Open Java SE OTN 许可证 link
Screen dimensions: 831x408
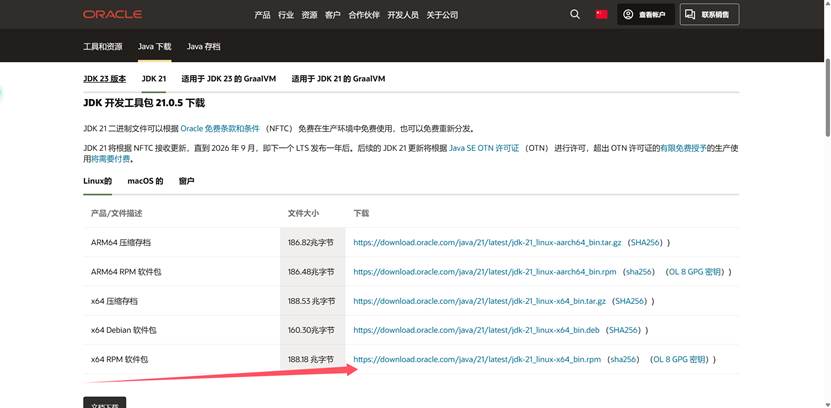484,148
